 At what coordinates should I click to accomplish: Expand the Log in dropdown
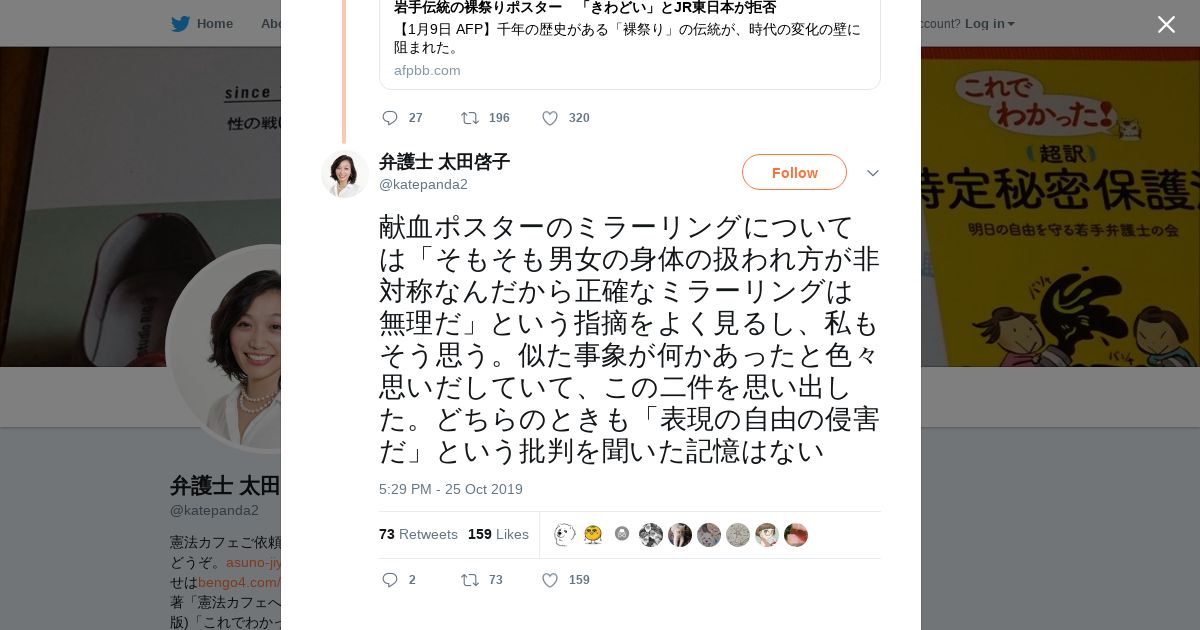(989, 24)
